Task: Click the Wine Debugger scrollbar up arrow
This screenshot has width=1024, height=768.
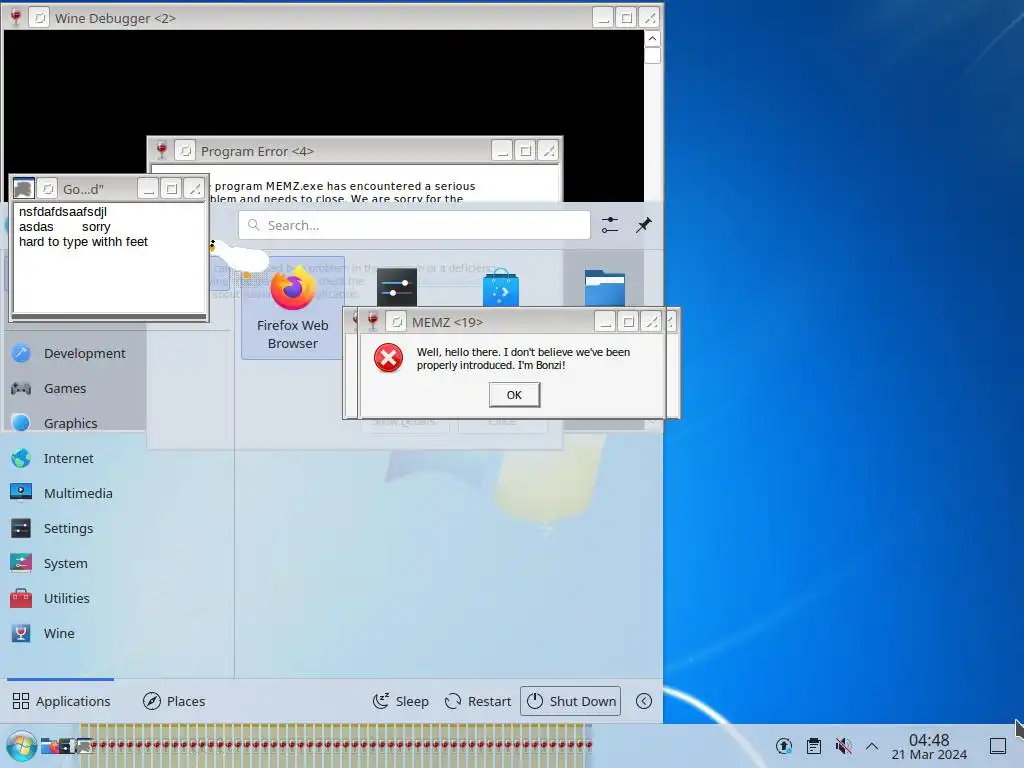Action: 652,39
